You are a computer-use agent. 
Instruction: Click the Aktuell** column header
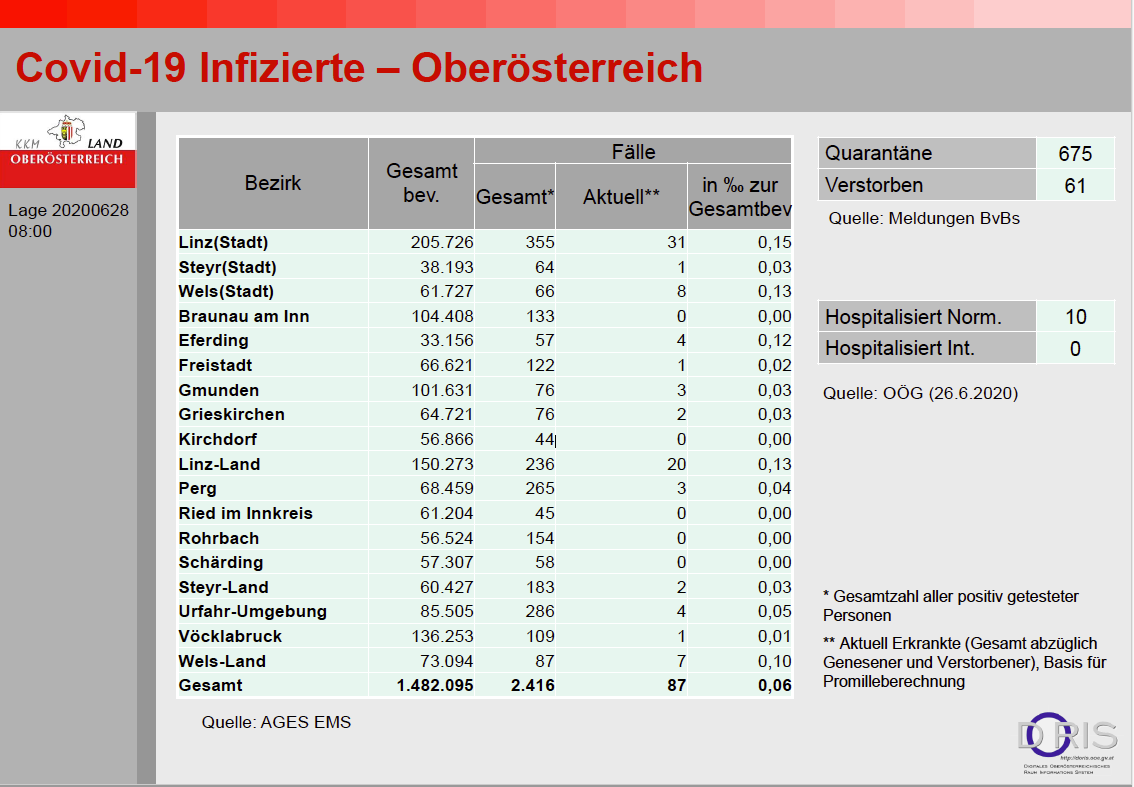621,197
